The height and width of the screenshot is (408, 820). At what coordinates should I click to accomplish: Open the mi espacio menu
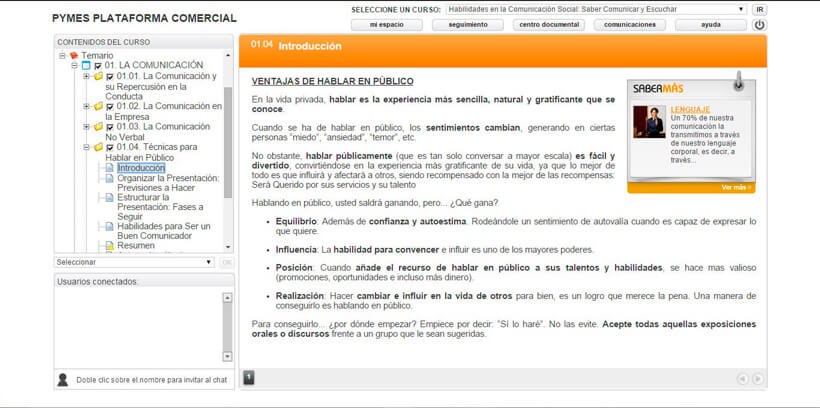[x=386, y=25]
